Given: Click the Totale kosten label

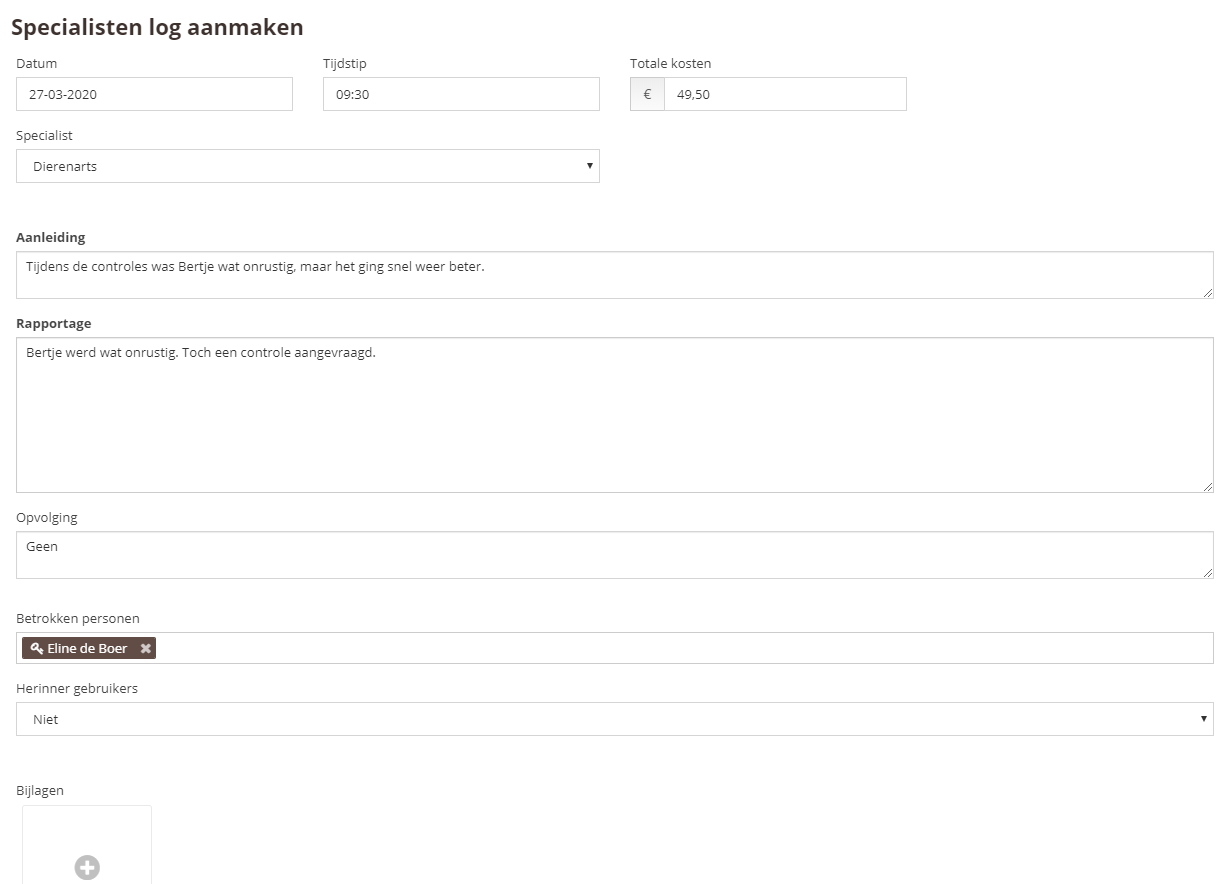Looking at the screenshot, I should point(671,64).
